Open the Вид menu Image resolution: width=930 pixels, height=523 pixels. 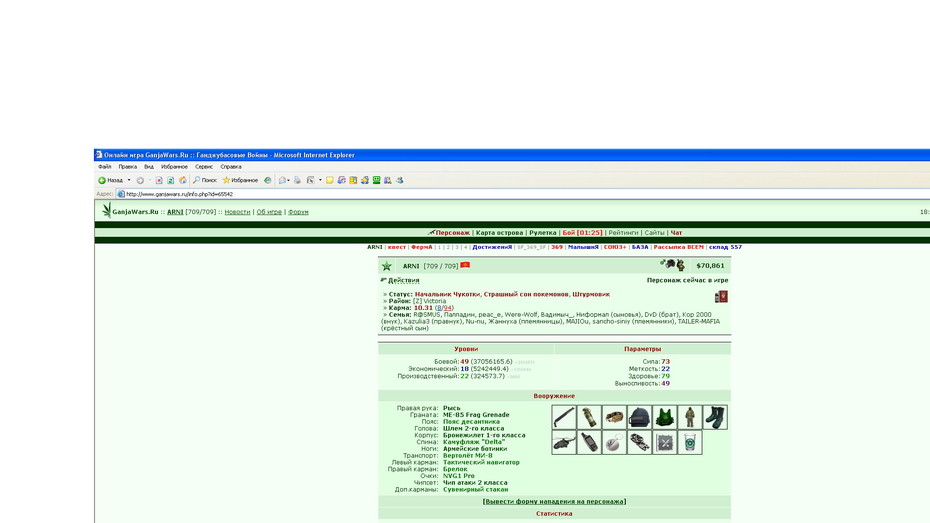pos(149,167)
